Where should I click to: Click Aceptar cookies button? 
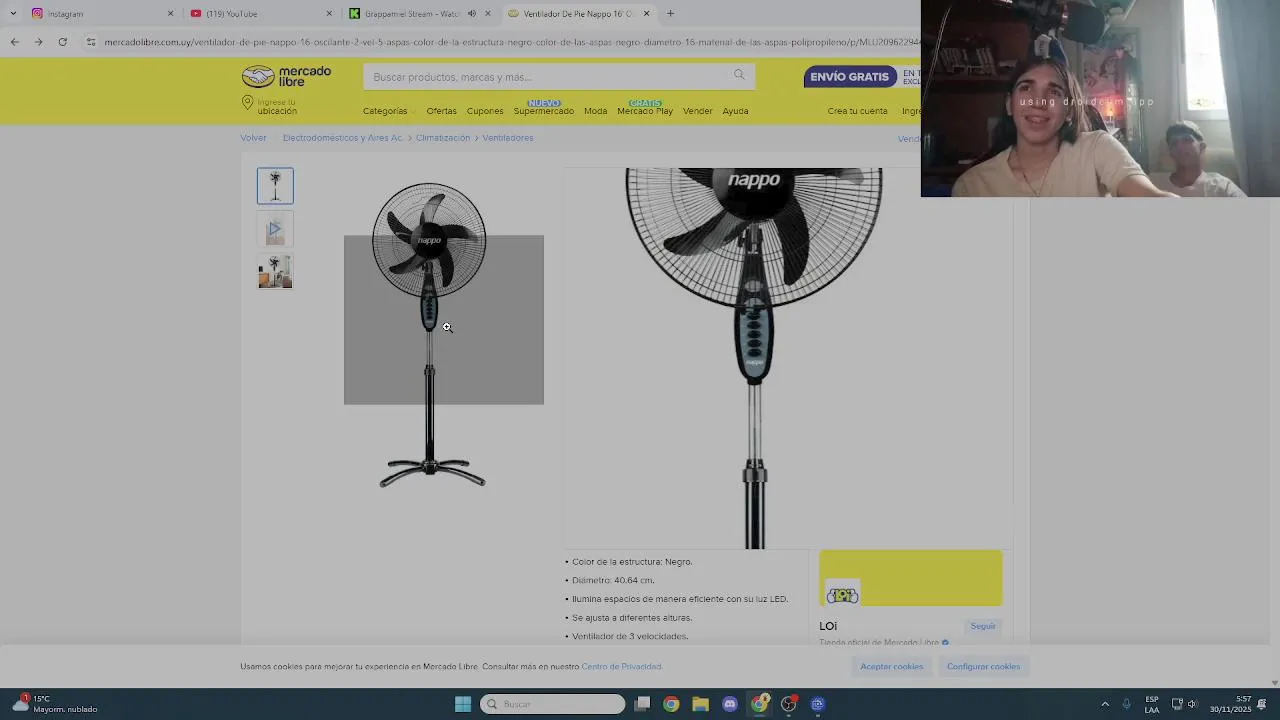click(x=891, y=667)
